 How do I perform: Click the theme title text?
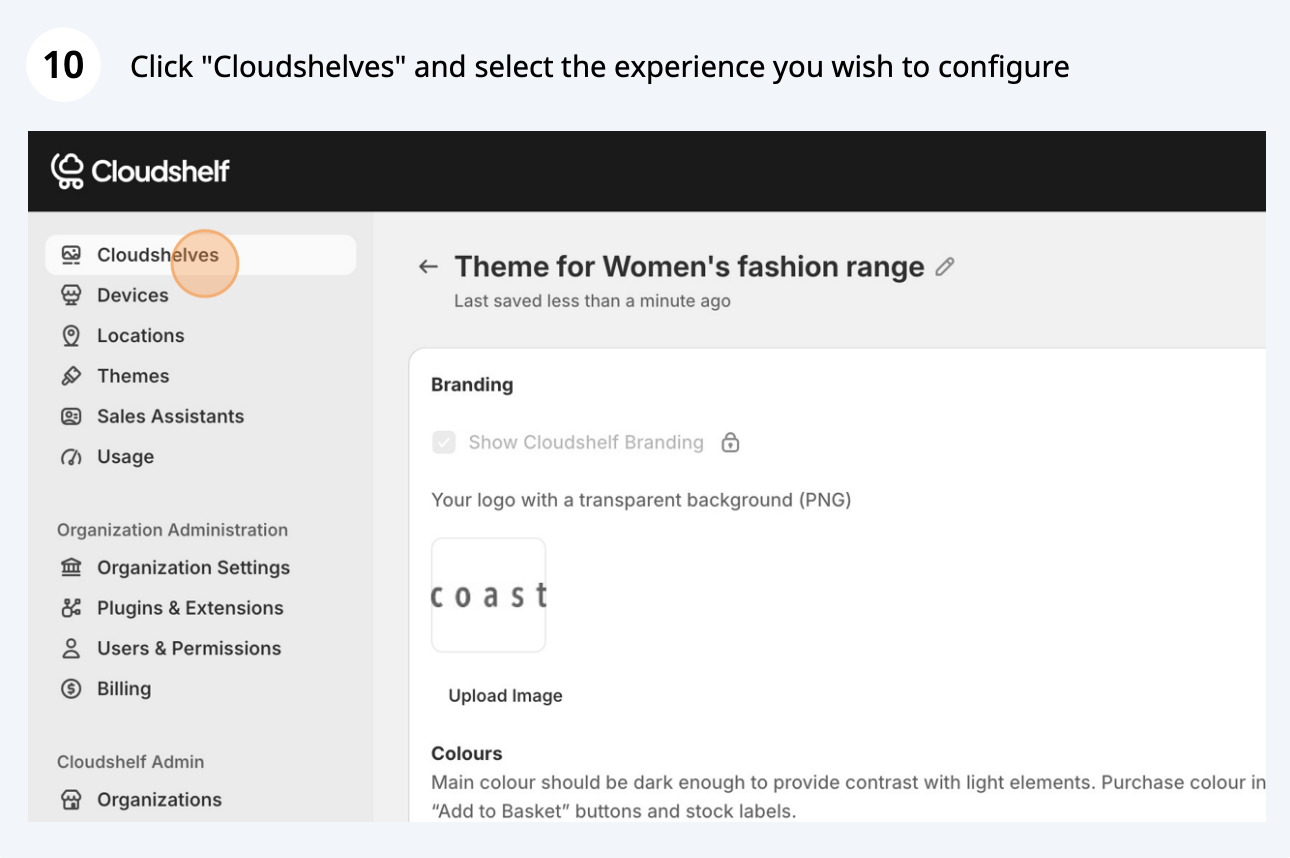tap(689, 267)
